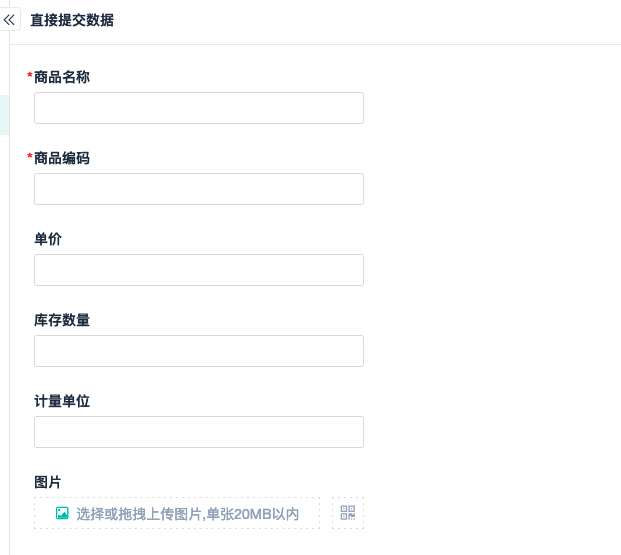Focus the 商品编码 input field
This screenshot has width=621, height=555.
pyautogui.click(x=198, y=189)
